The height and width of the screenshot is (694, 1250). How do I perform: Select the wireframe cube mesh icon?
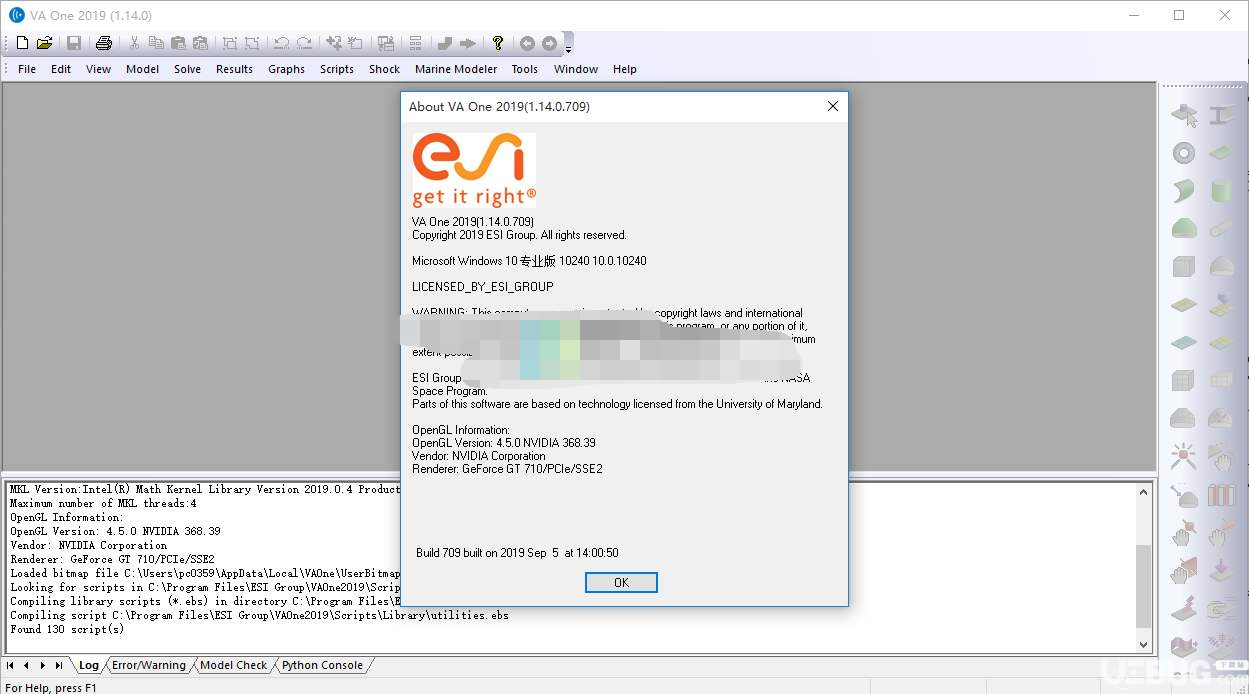1184,381
